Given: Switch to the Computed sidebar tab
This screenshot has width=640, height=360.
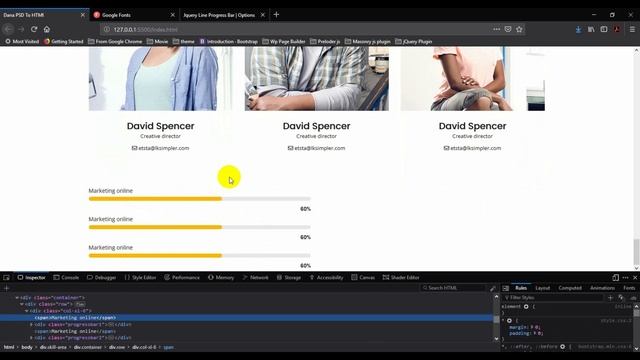Looking at the screenshot, I should (570, 288).
